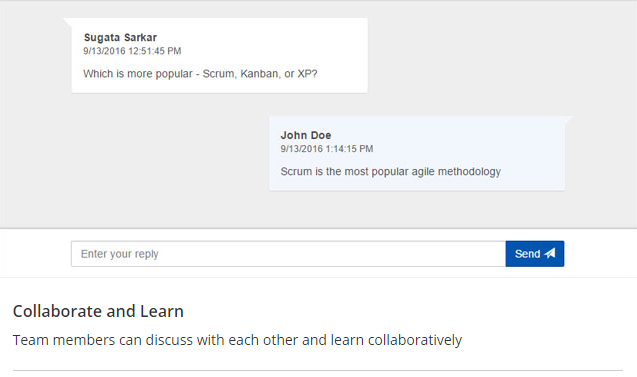Screen dimensions: 637x377
Task: Click the 9/13/2016 12:51:45 PM timestamp
Action: coord(132,51)
